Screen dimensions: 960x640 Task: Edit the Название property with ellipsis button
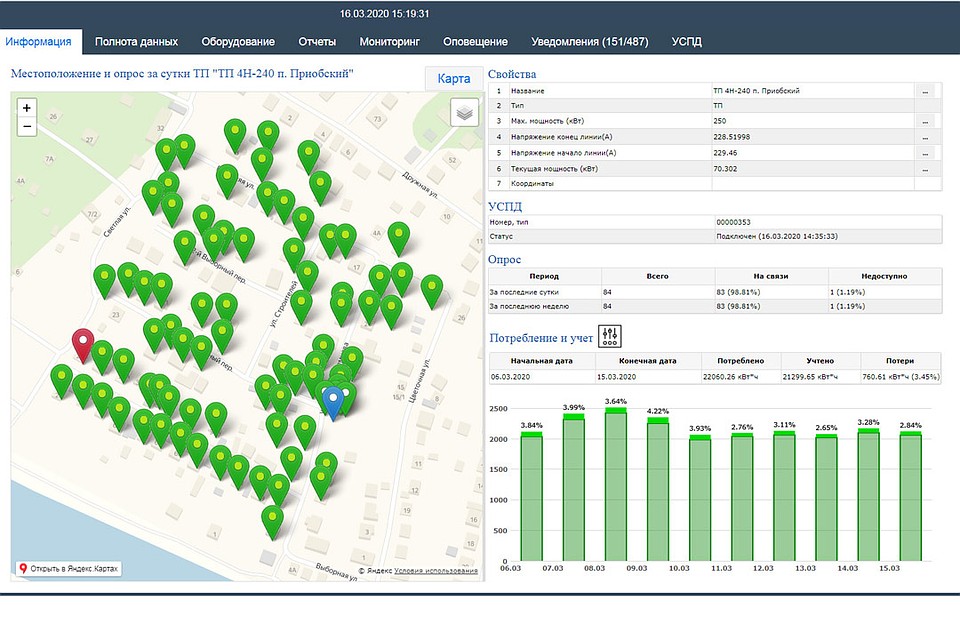(925, 91)
